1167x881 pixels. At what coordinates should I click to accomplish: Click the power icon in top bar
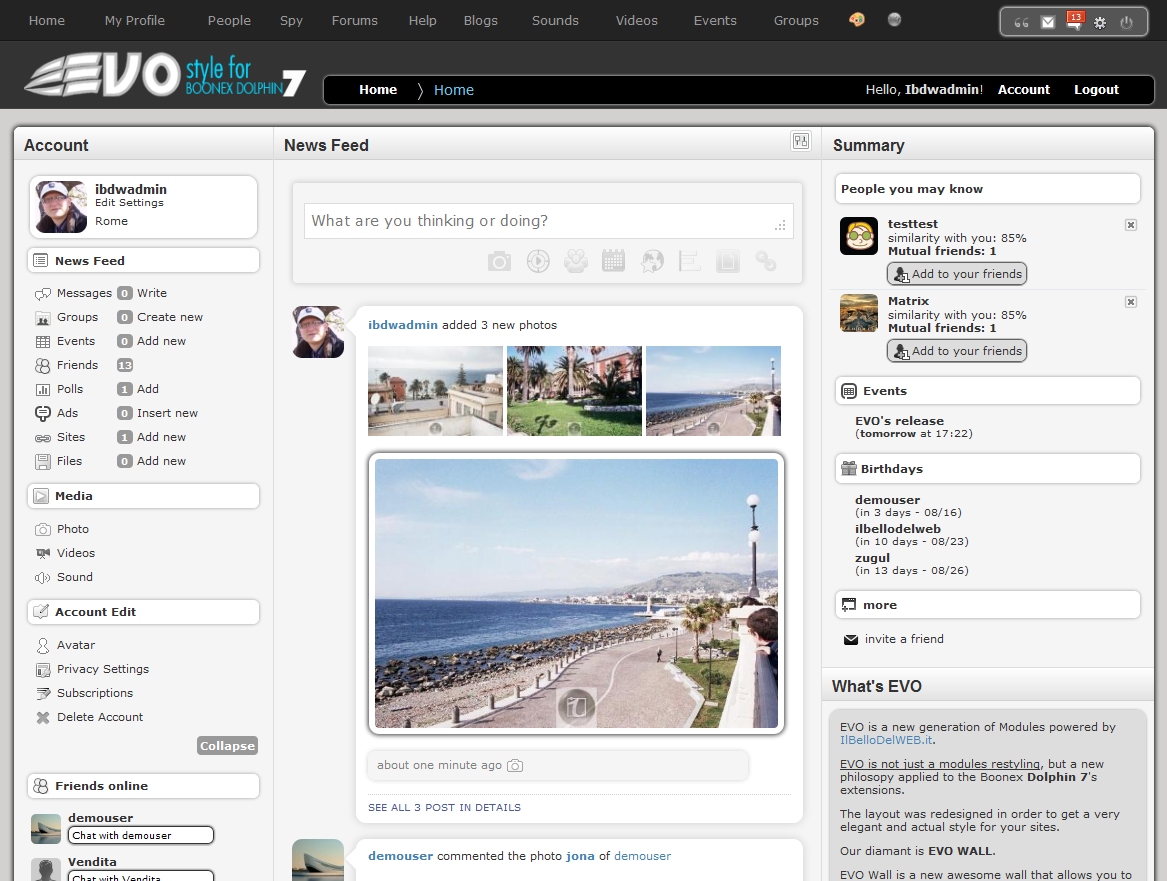pyautogui.click(x=1127, y=22)
